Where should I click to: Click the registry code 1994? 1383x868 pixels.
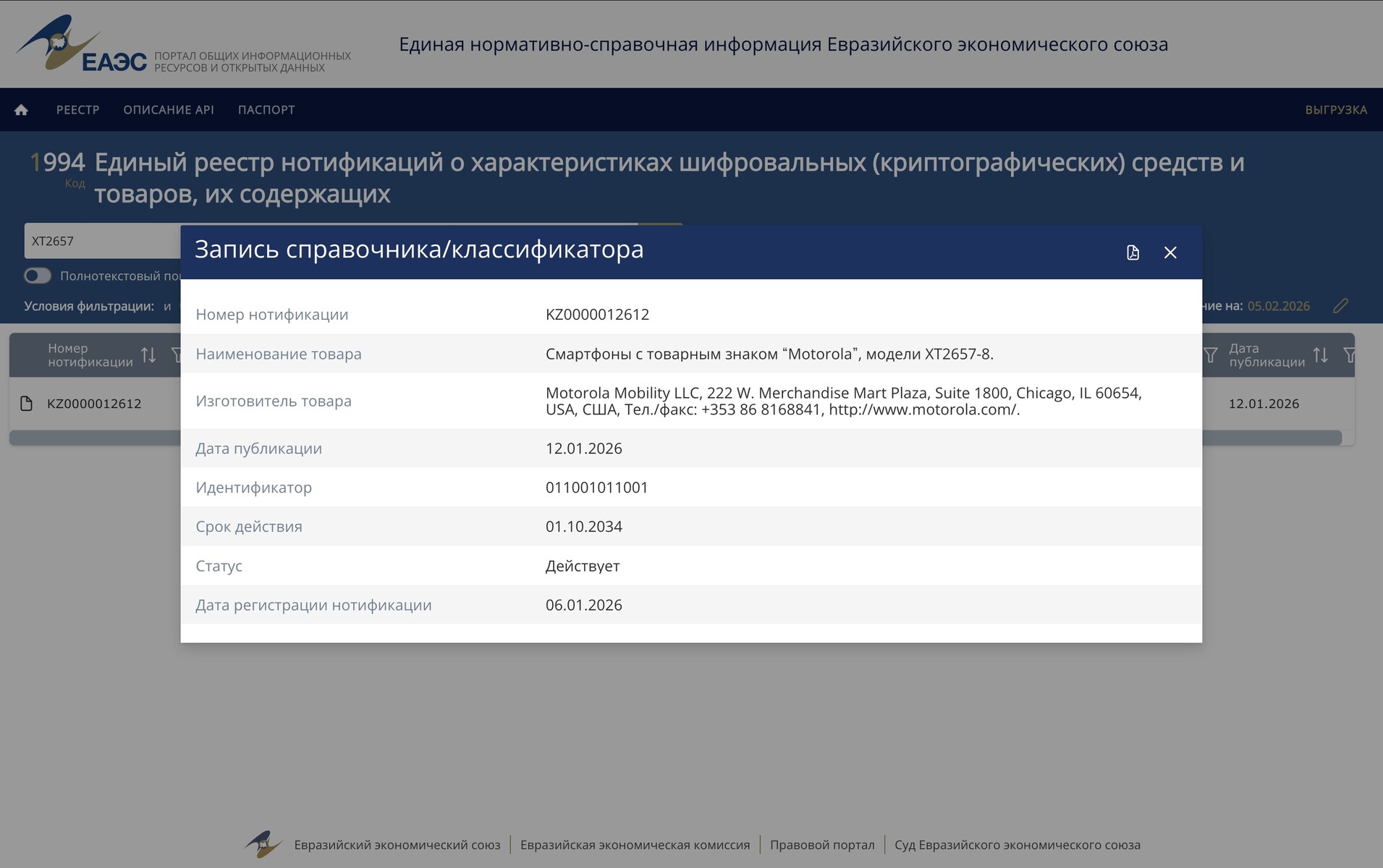(x=57, y=162)
